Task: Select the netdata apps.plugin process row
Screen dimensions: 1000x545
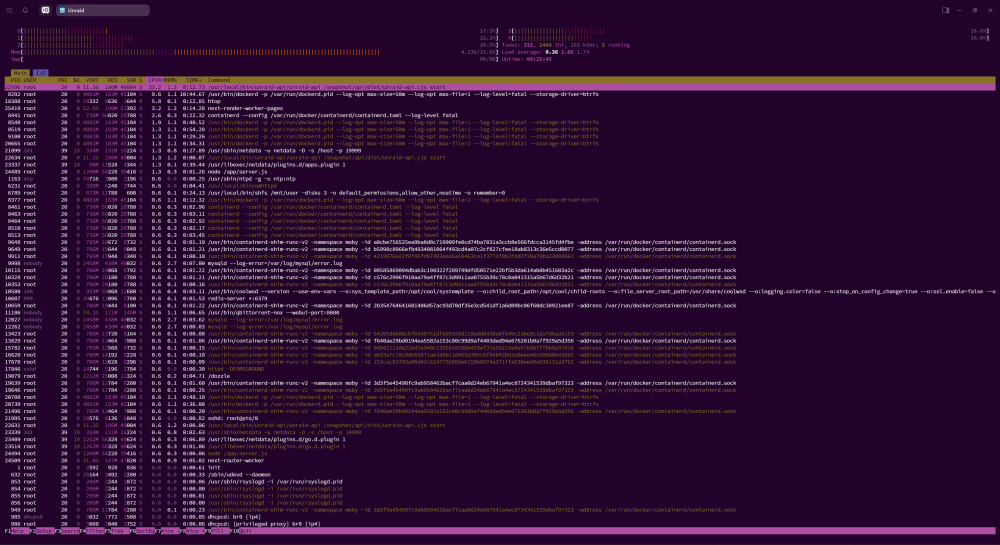Action: 500,164
